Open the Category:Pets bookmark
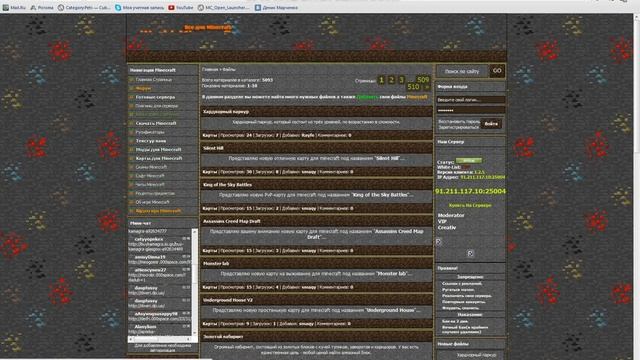This screenshot has width=640, height=360. pyautogui.click(x=84, y=7)
